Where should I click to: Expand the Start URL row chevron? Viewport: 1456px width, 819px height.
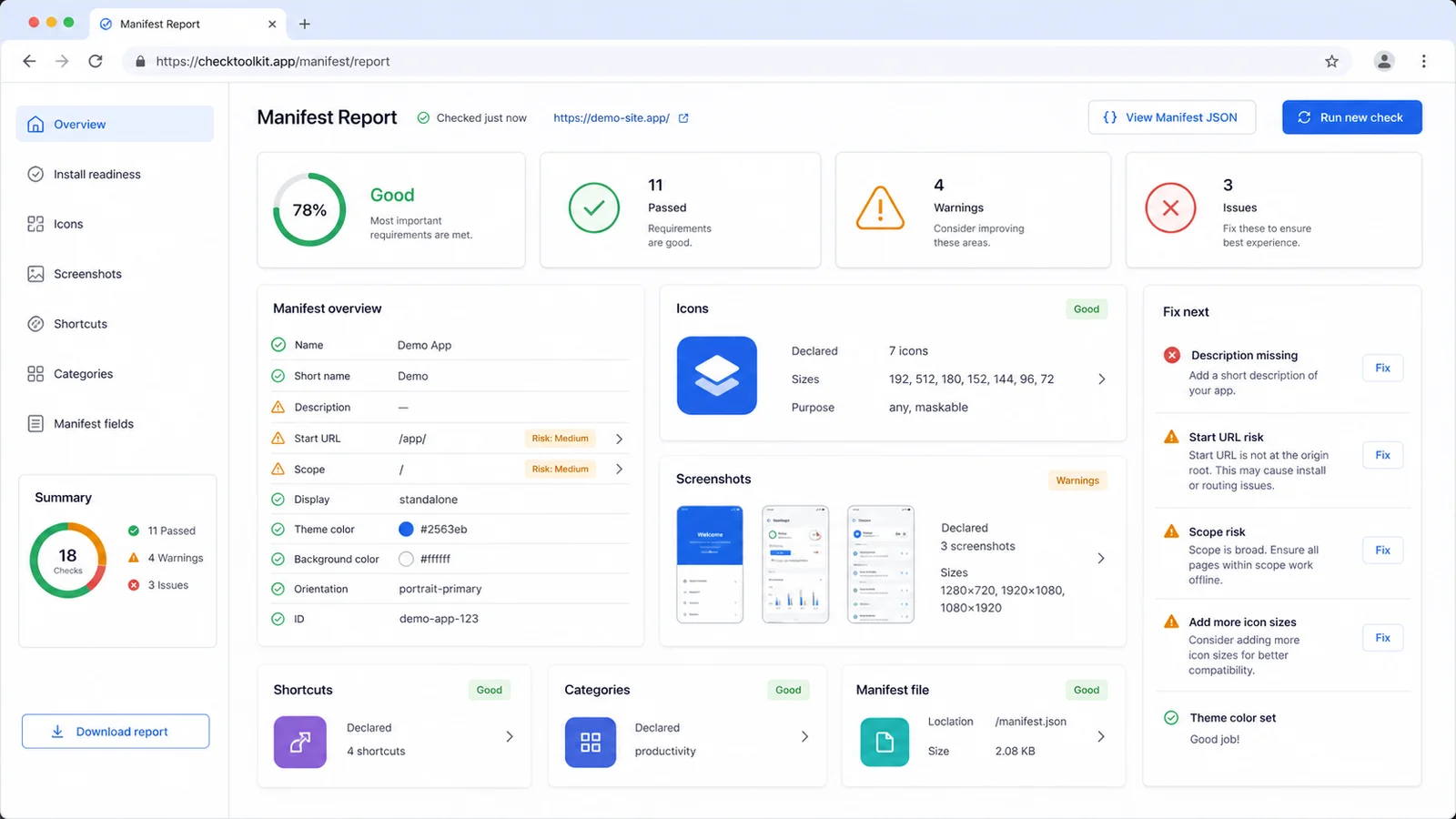click(x=620, y=439)
